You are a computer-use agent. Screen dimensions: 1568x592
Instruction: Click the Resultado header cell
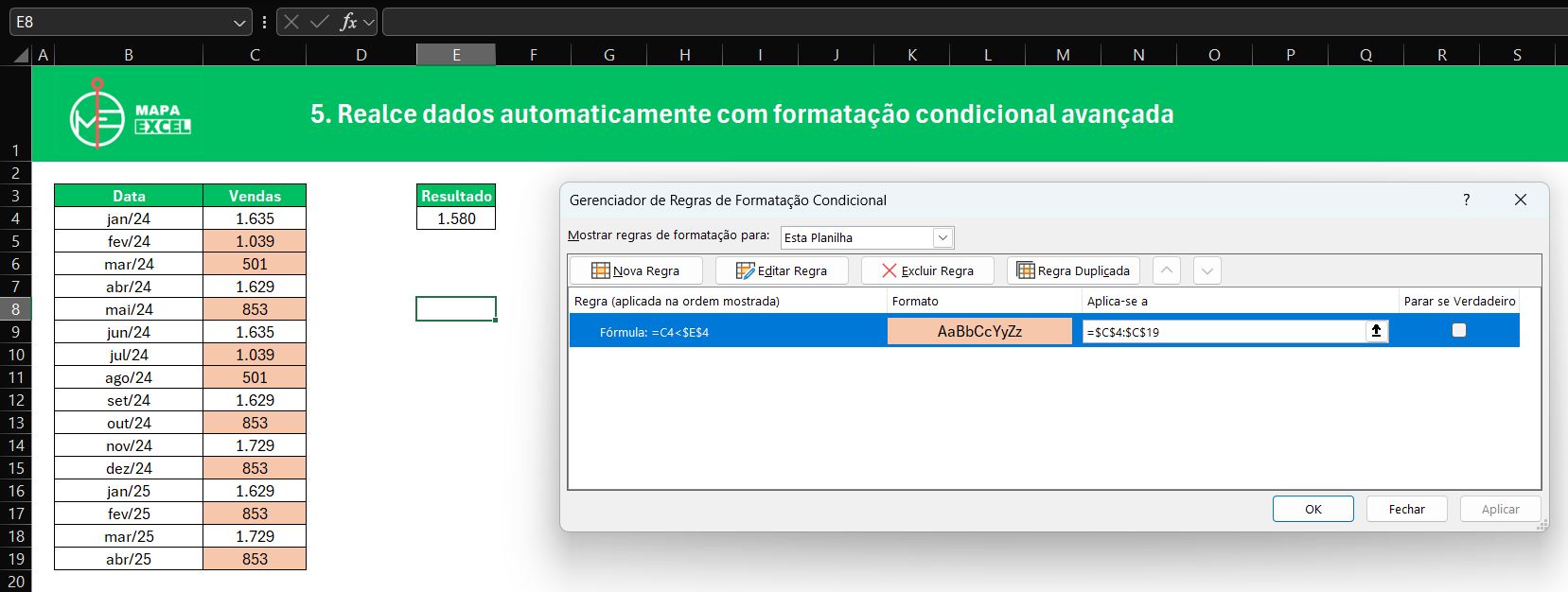point(456,196)
